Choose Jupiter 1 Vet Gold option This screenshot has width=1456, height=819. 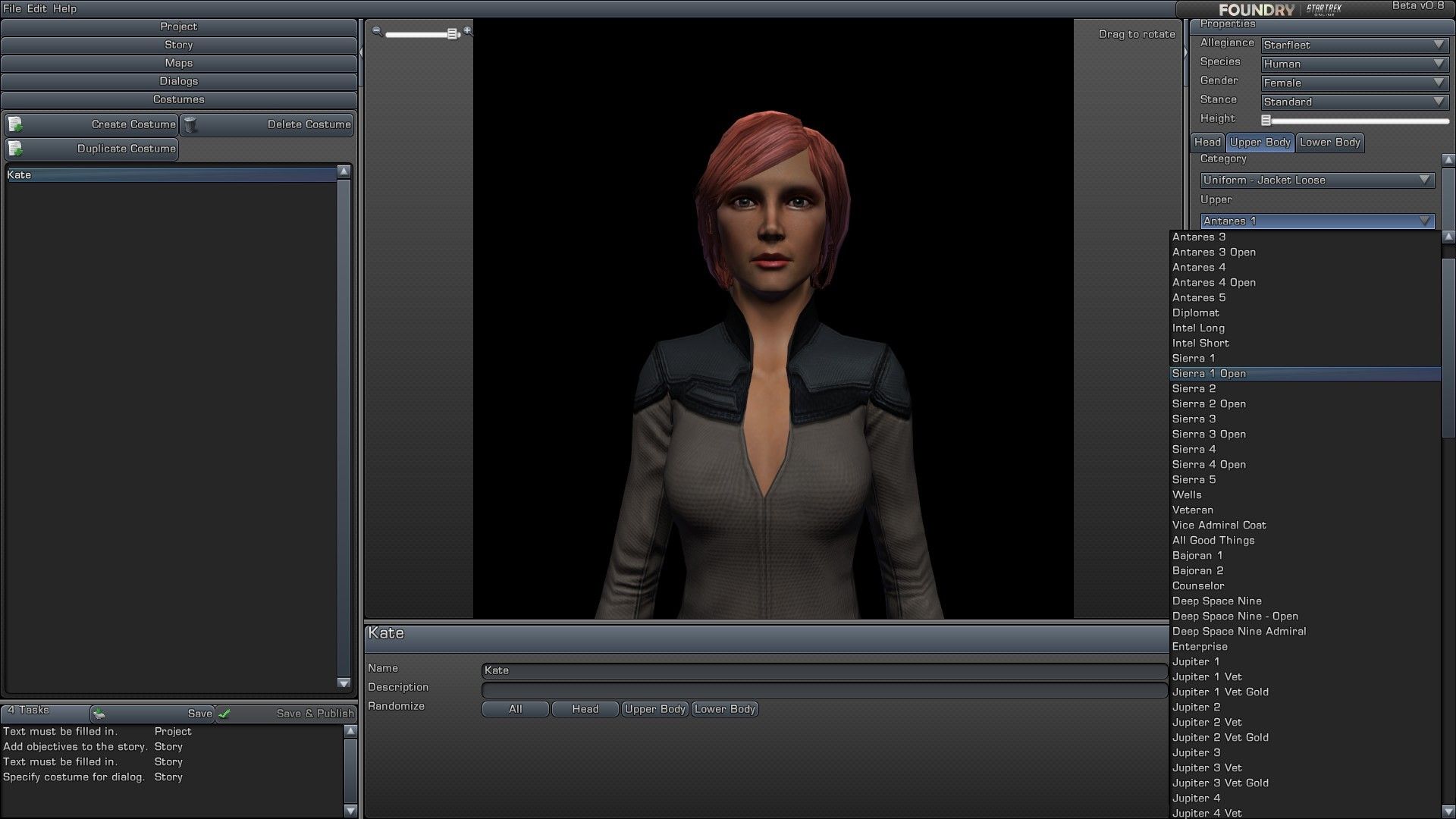click(x=1304, y=692)
